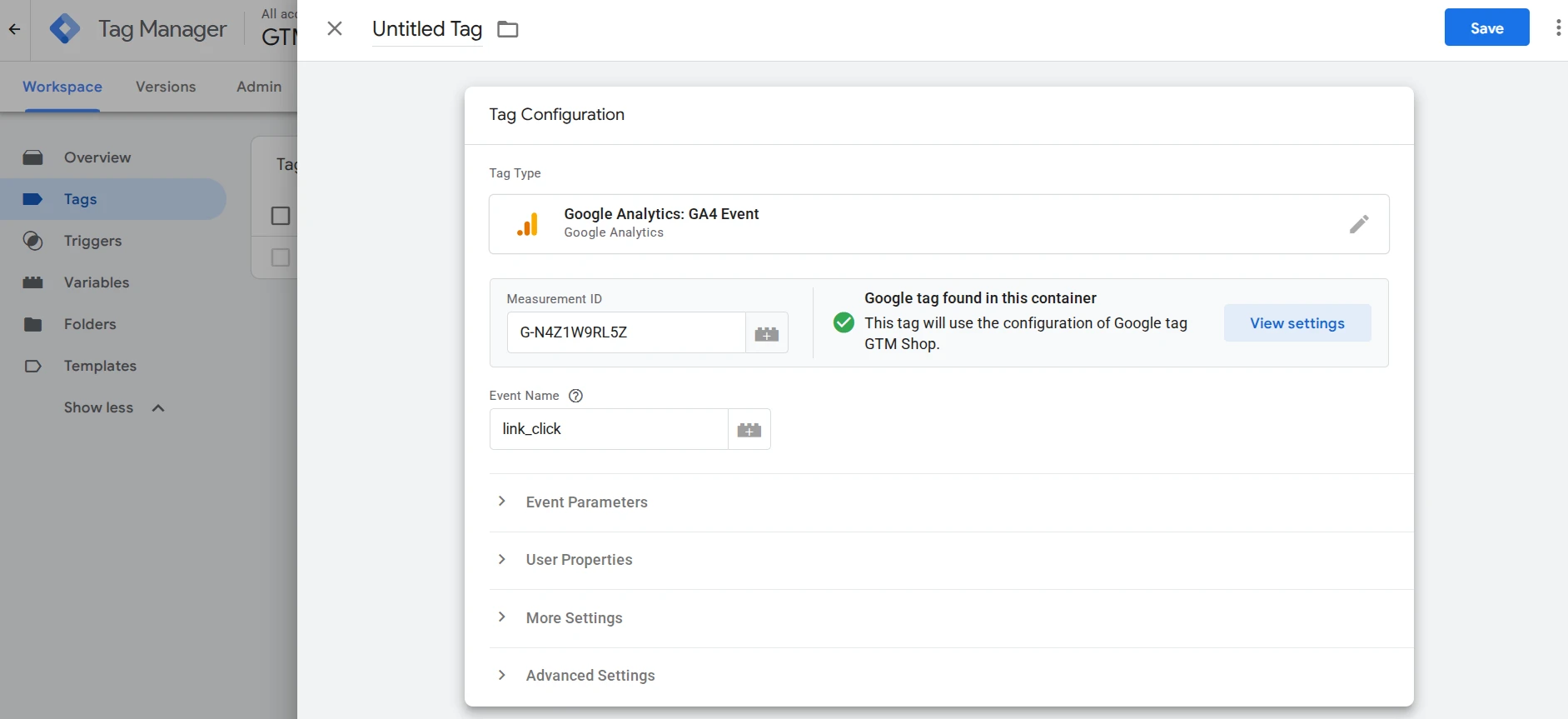Screen dimensions: 1568x719
Task: Click the Google Analytics bar chart logo
Action: coord(528,224)
